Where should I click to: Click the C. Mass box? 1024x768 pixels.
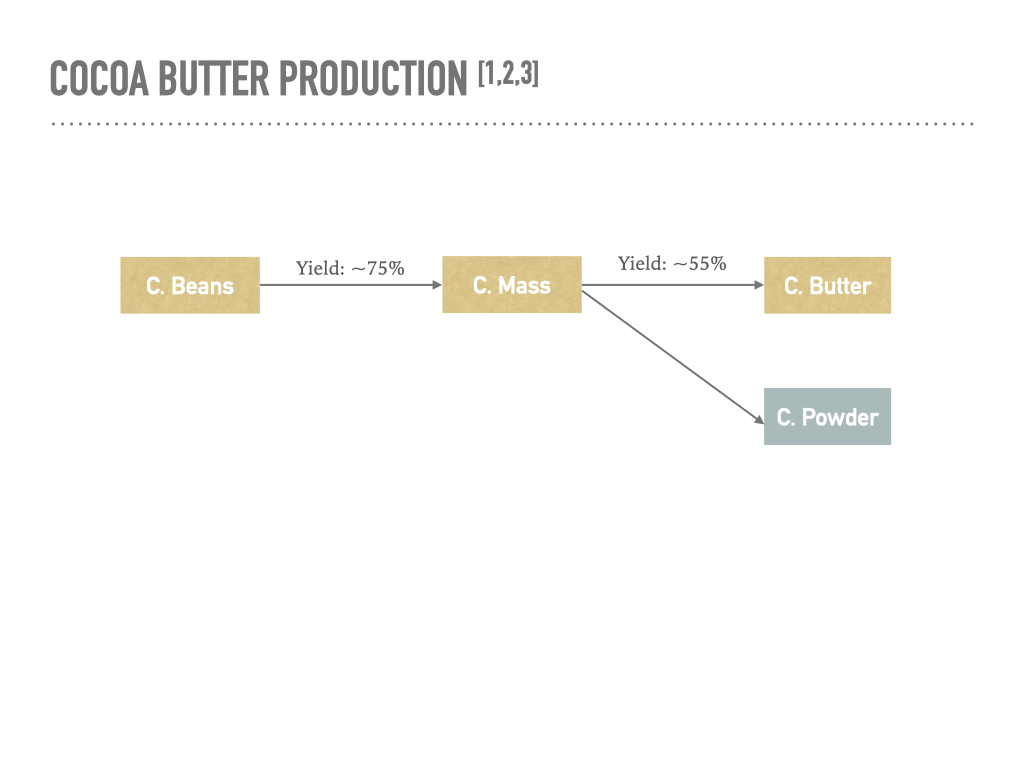pyautogui.click(x=512, y=286)
